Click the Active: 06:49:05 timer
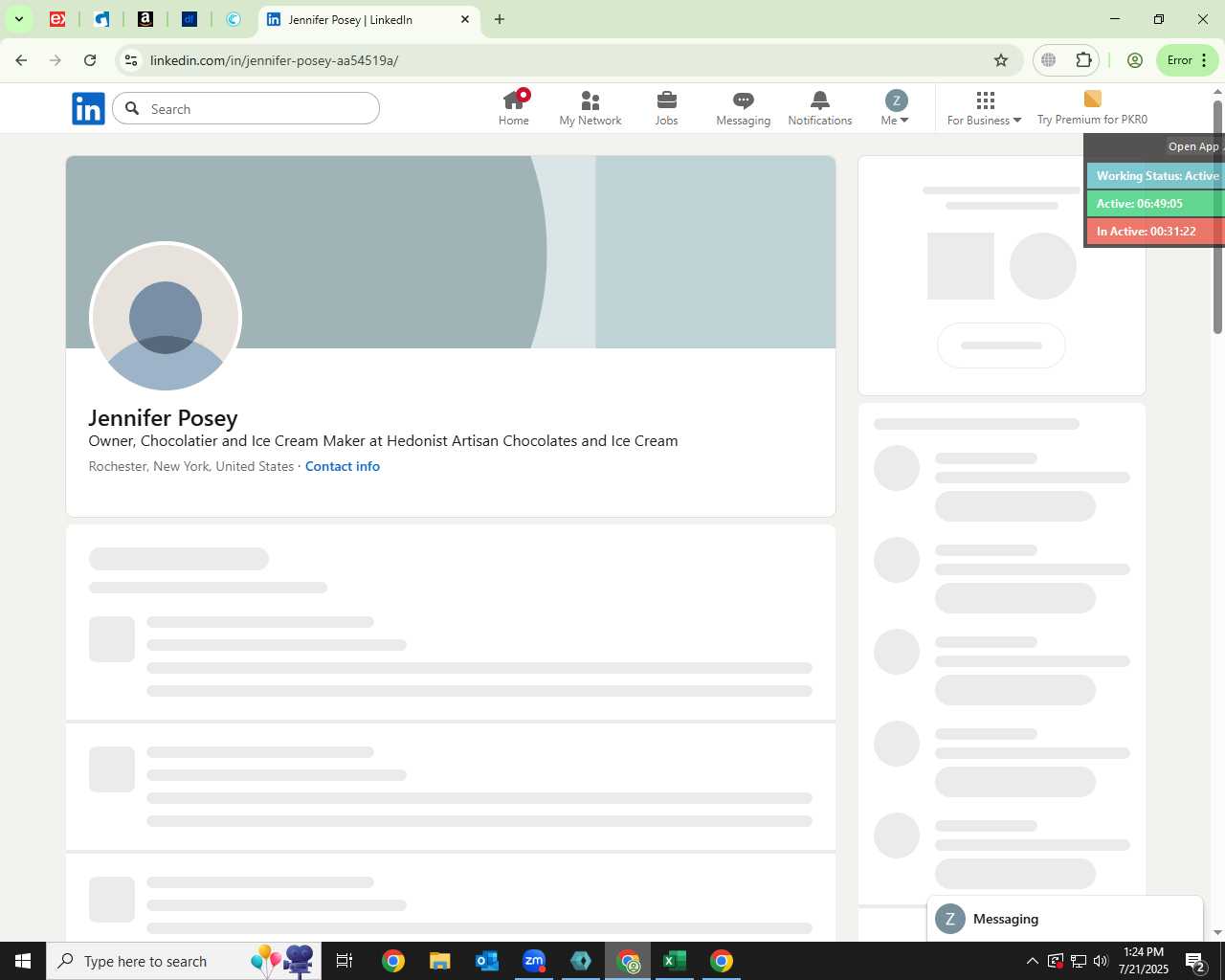The image size is (1225, 980). [x=1156, y=204]
